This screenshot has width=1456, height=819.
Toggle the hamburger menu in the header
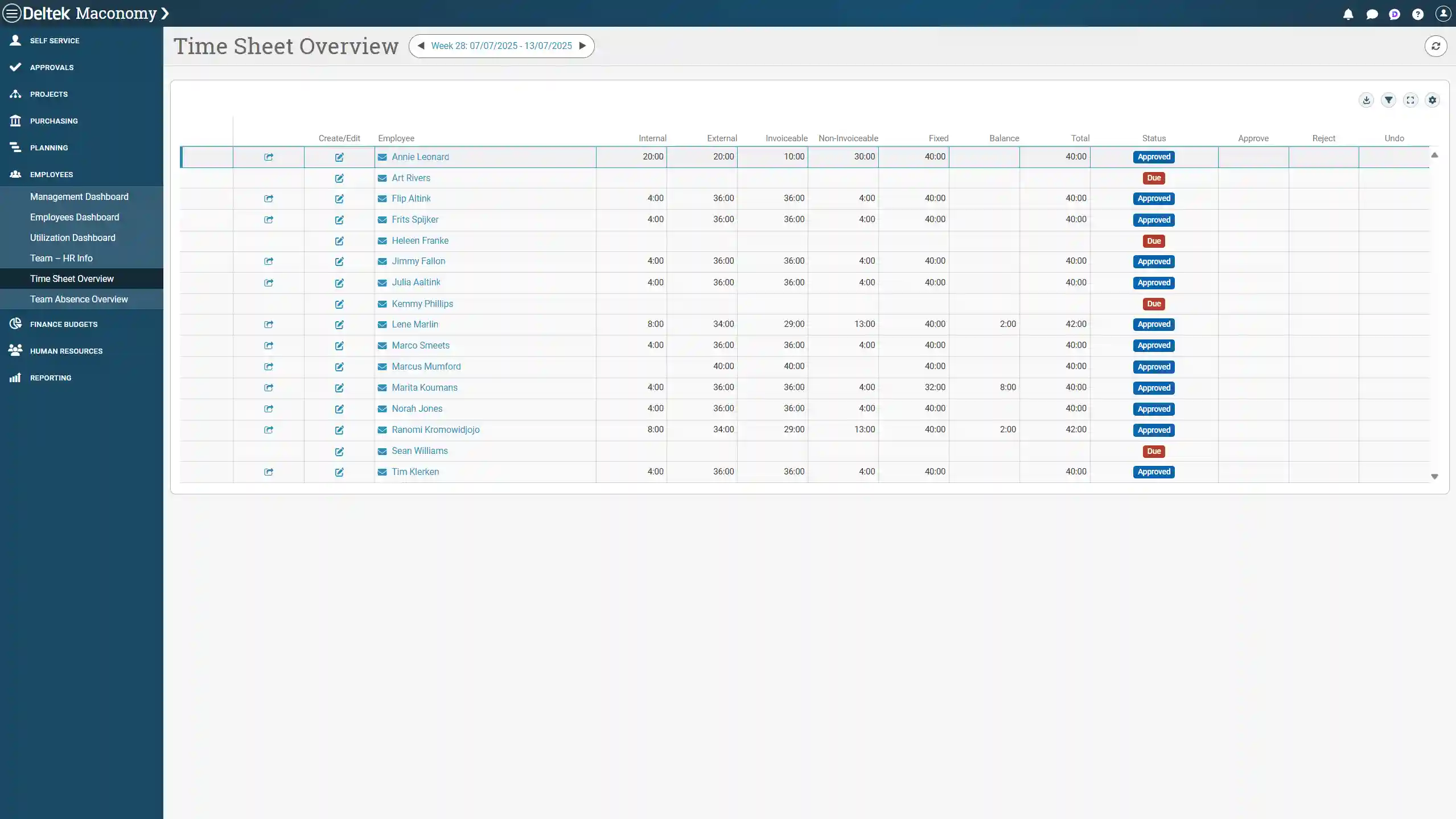click(x=11, y=13)
